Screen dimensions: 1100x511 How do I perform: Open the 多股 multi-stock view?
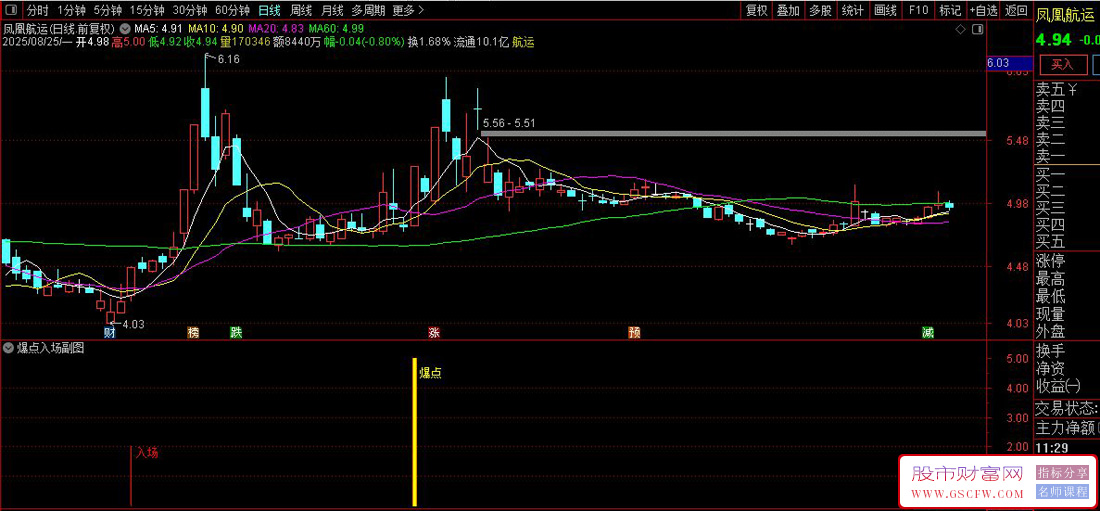tap(820, 11)
